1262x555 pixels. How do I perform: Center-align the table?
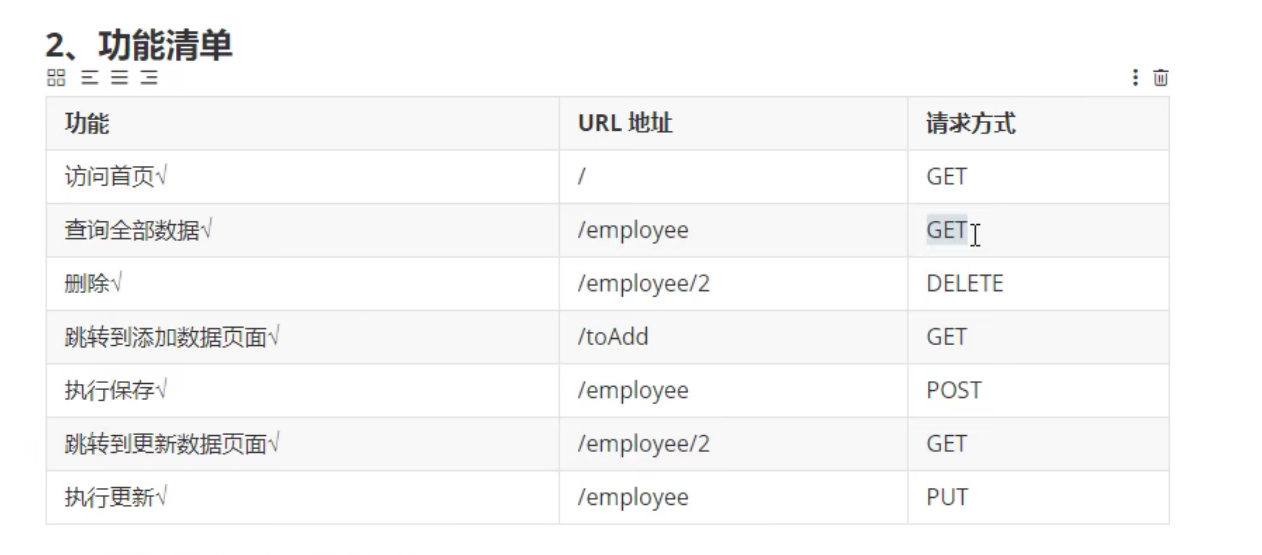(119, 77)
